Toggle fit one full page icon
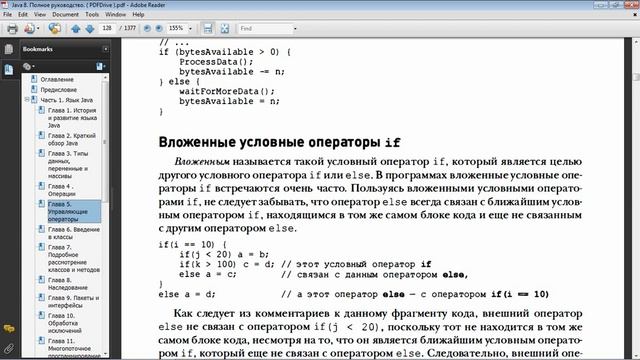This screenshot has height=360, width=640. pos(224,29)
